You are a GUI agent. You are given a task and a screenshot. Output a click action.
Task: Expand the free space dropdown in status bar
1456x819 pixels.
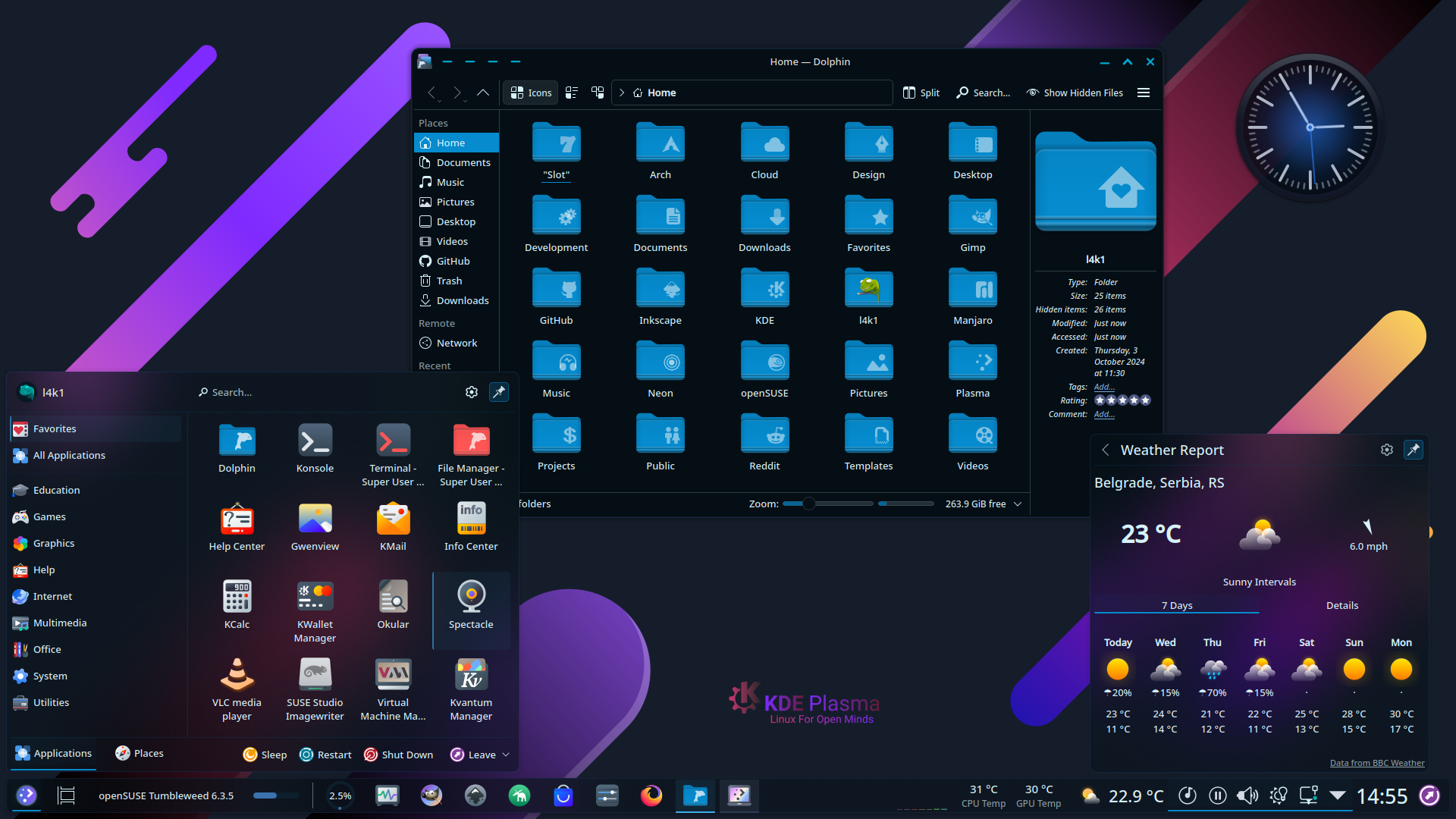click(x=1018, y=504)
